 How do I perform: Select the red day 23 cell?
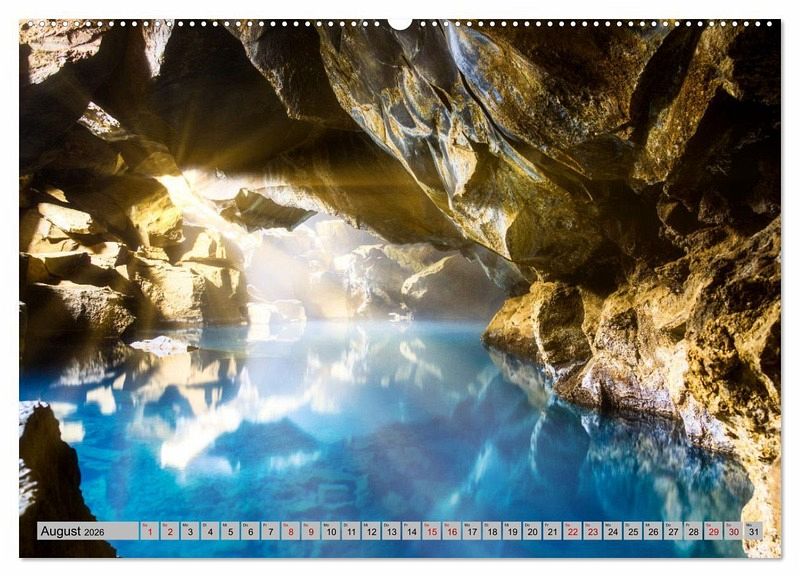pyautogui.click(x=593, y=531)
